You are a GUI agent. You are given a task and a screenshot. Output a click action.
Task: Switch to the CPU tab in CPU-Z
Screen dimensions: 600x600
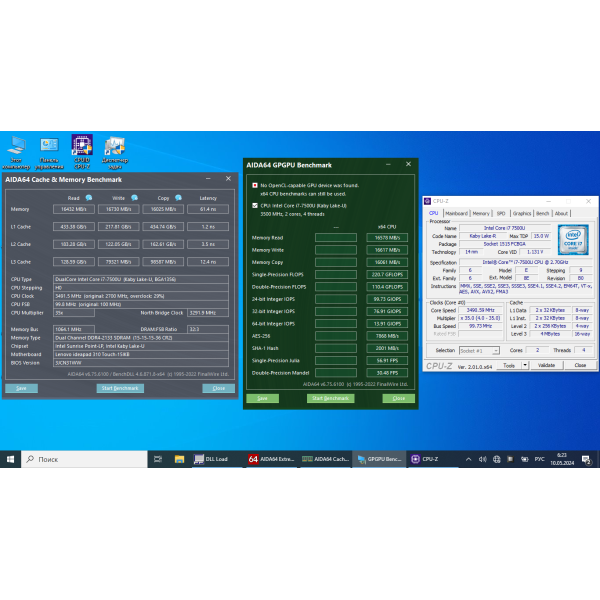click(x=434, y=213)
